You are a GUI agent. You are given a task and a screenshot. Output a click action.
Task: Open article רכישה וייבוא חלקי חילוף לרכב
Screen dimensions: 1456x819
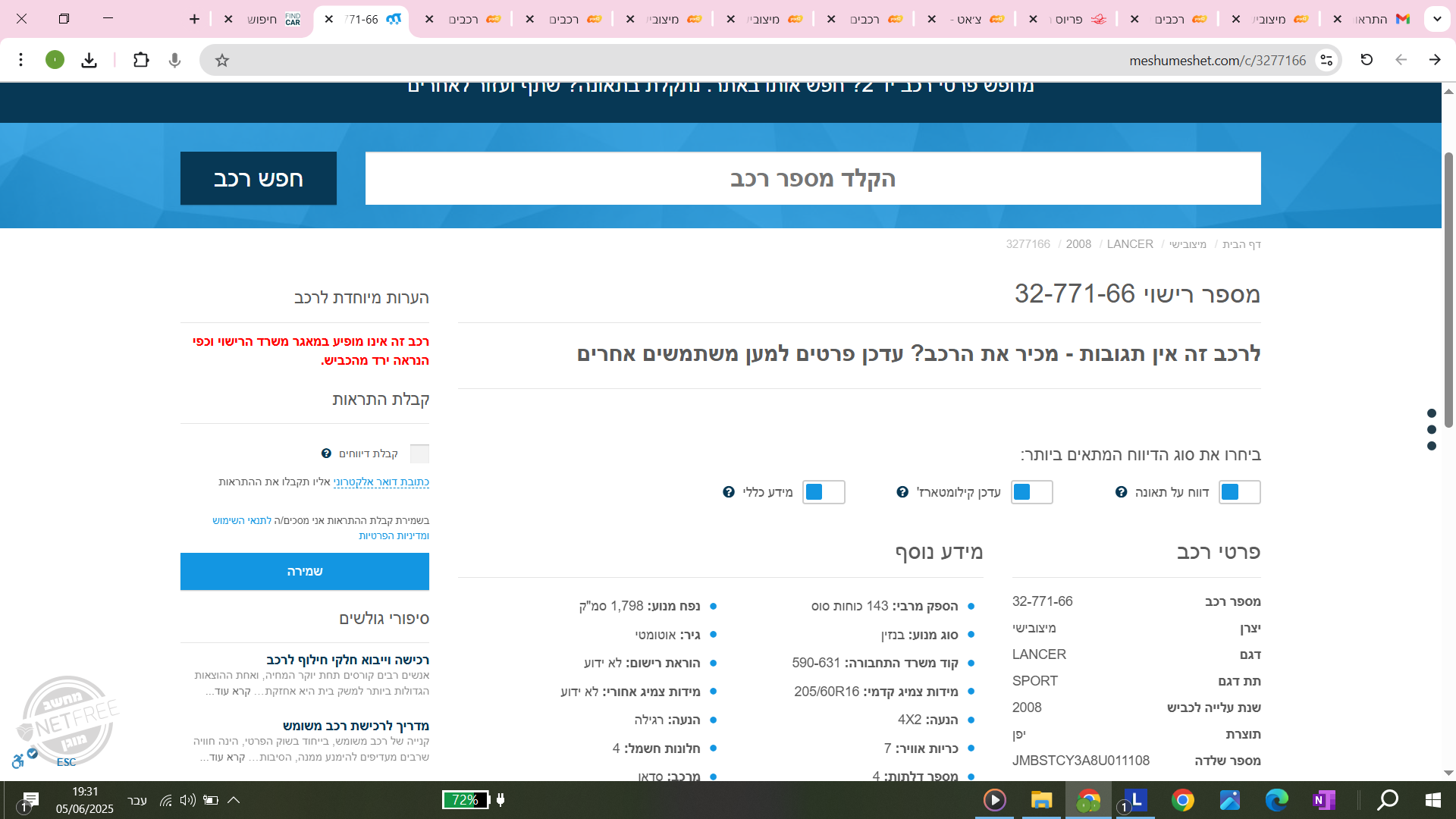coord(347,660)
